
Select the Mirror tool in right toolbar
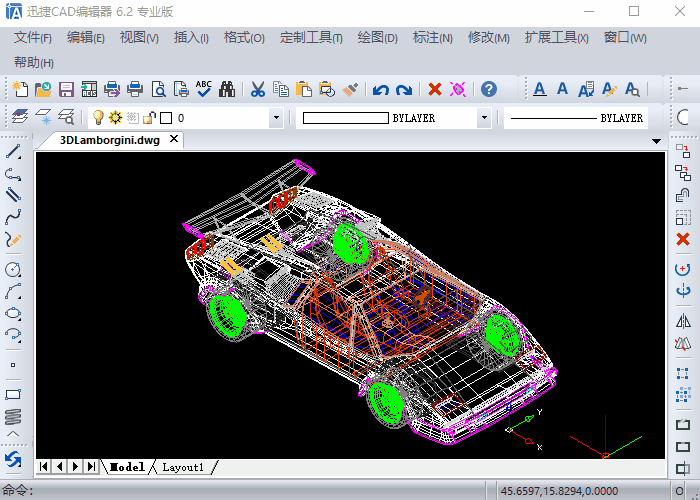[683, 321]
